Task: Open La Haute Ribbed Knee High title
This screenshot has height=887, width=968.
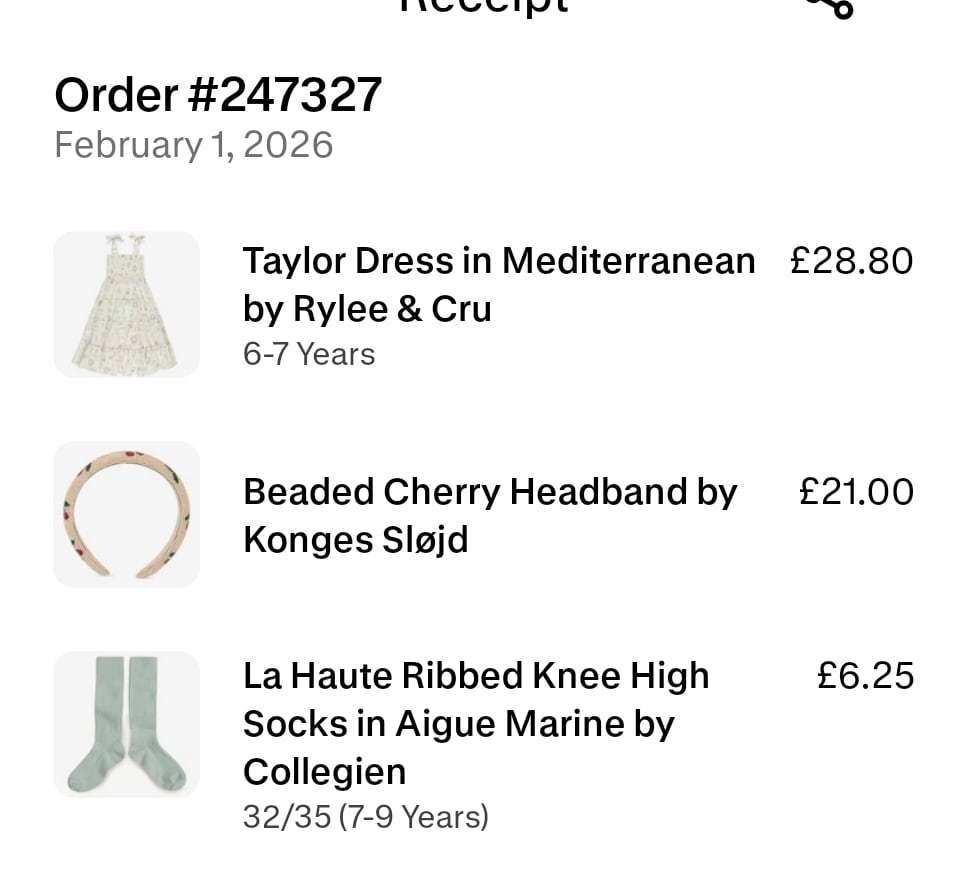Action: point(476,676)
